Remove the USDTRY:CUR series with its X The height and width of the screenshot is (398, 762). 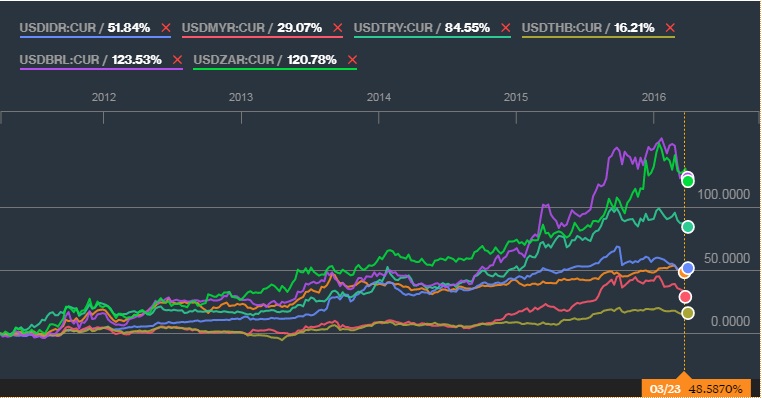pyautogui.click(x=505, y=28)
